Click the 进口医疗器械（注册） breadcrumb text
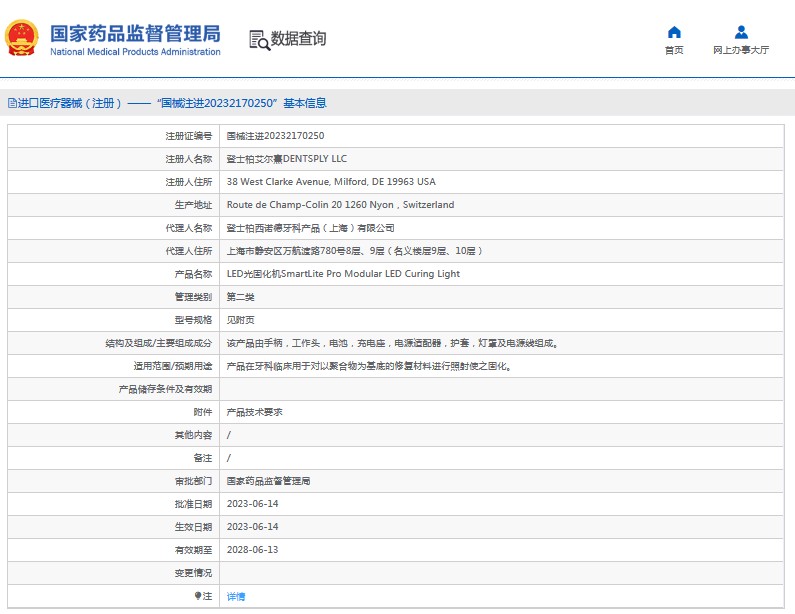The image size is (795, 614). (x=70, y=103)
